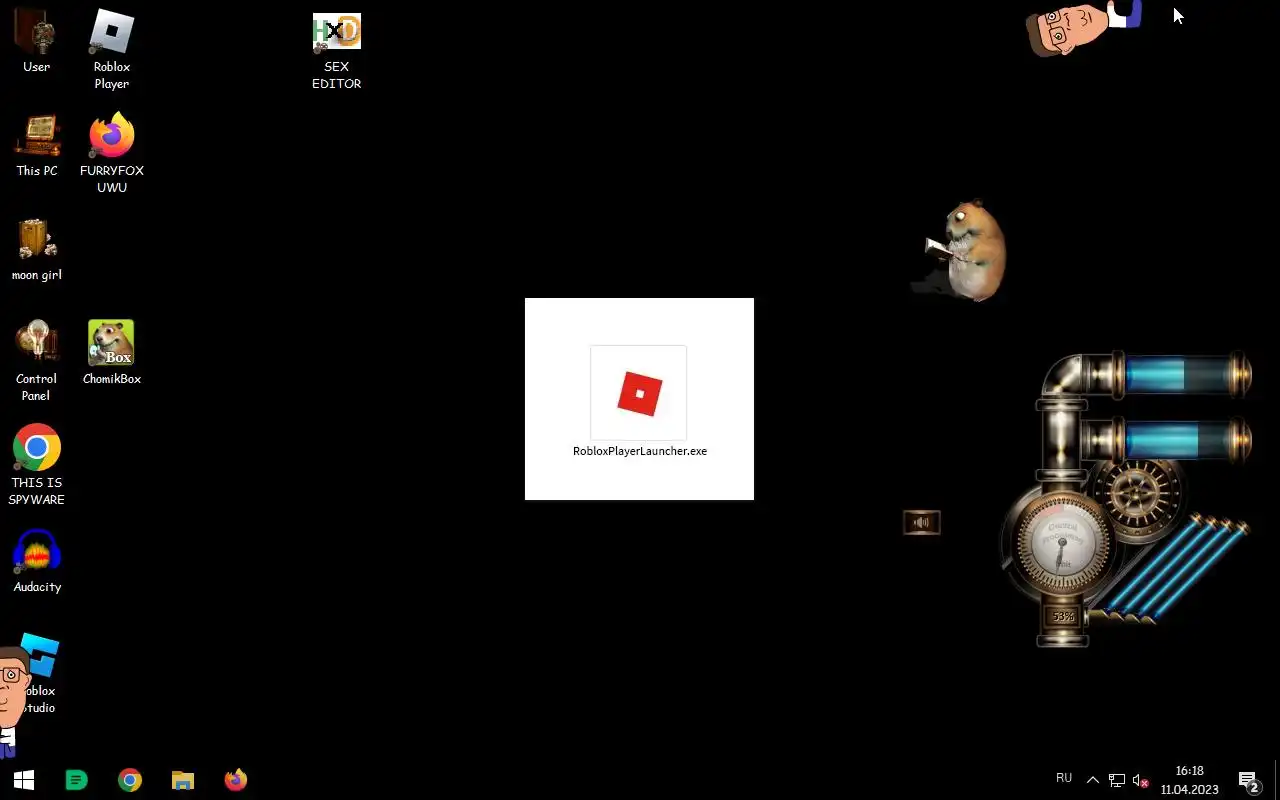
Task: Select the Audacity desktop shortcut
Action: (37, 561)
